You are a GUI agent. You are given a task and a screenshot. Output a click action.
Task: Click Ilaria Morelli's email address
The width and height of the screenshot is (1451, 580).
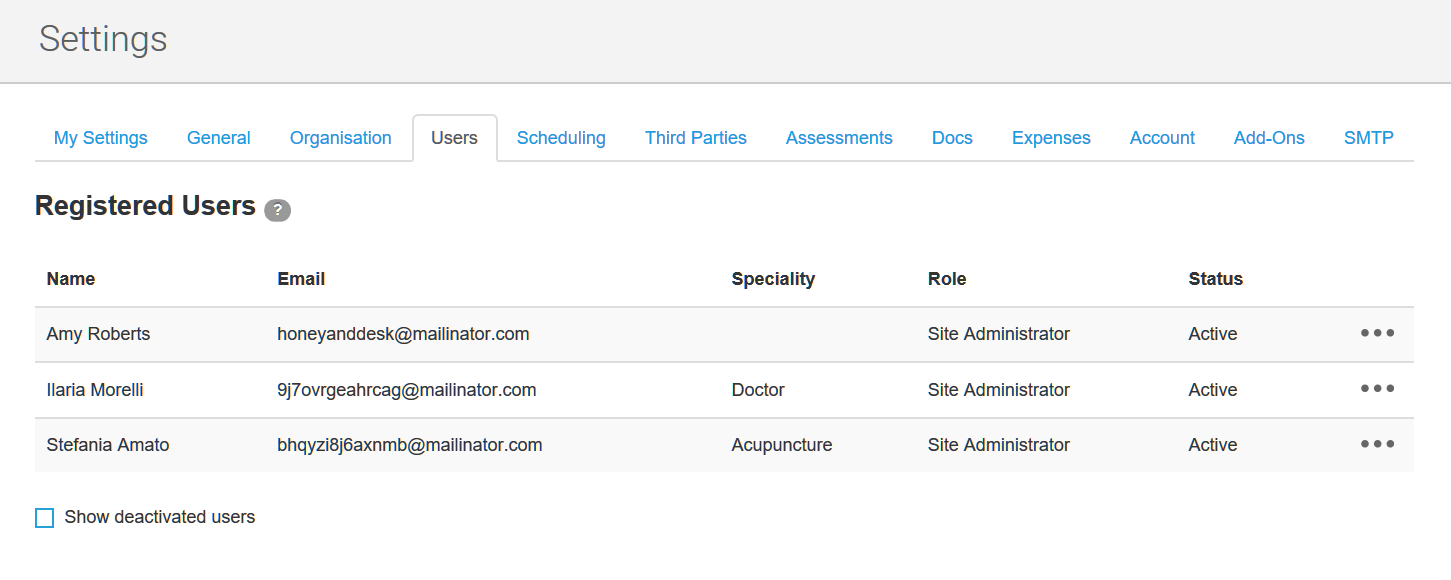pos(406,390)
